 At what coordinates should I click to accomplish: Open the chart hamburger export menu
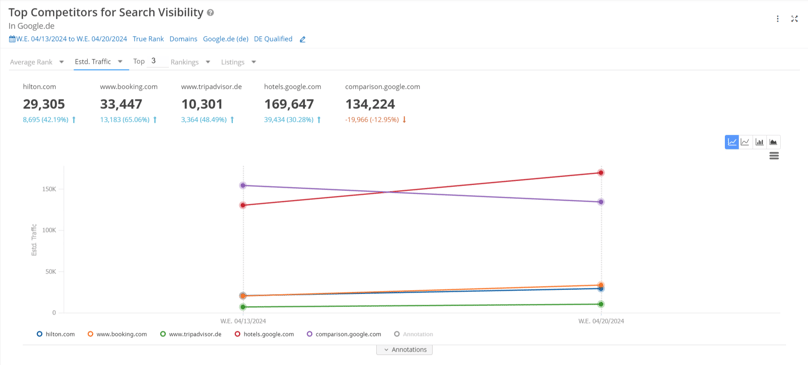pos(773,156)
